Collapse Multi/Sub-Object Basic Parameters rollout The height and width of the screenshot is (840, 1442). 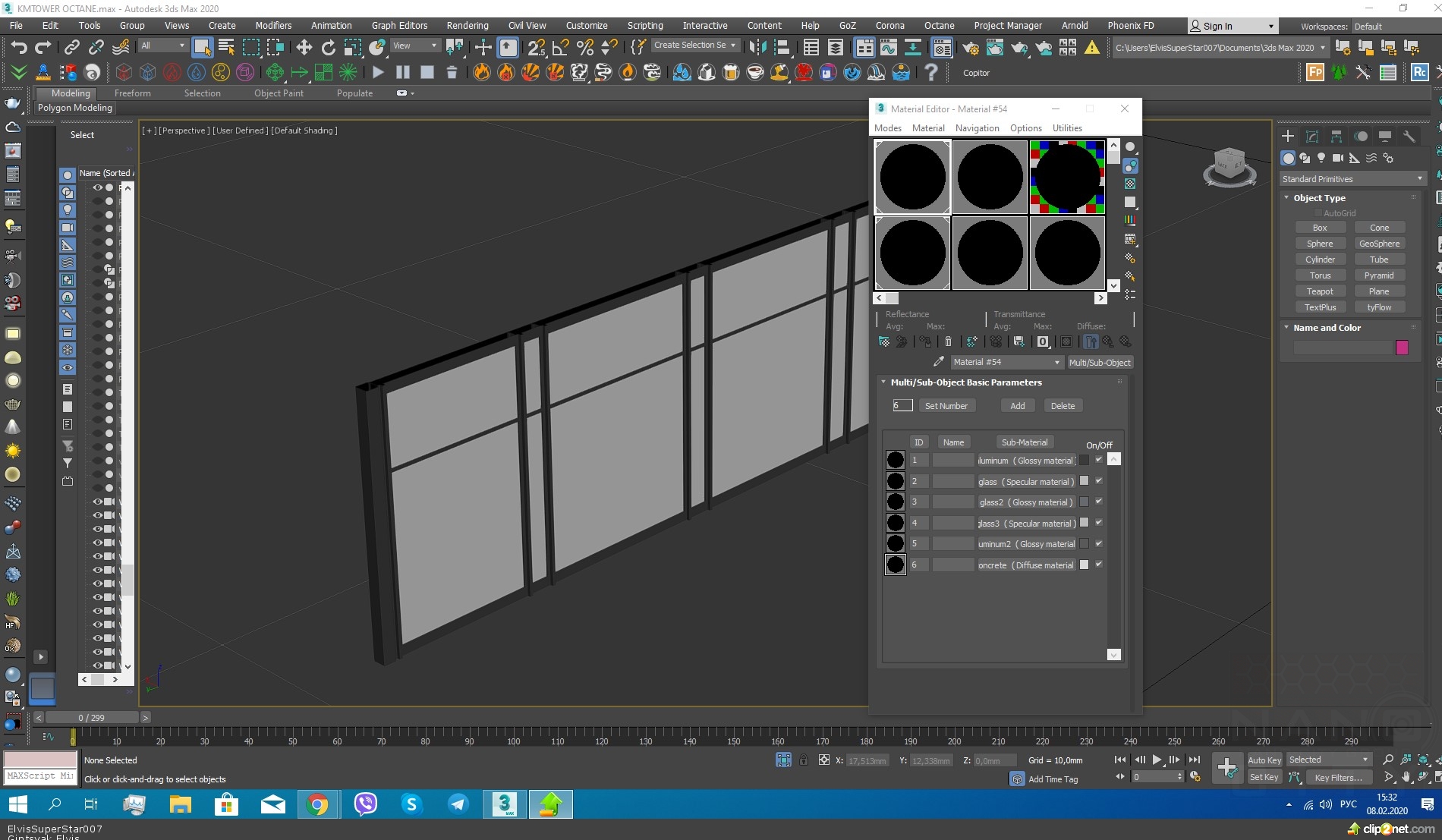pos(965,382)
